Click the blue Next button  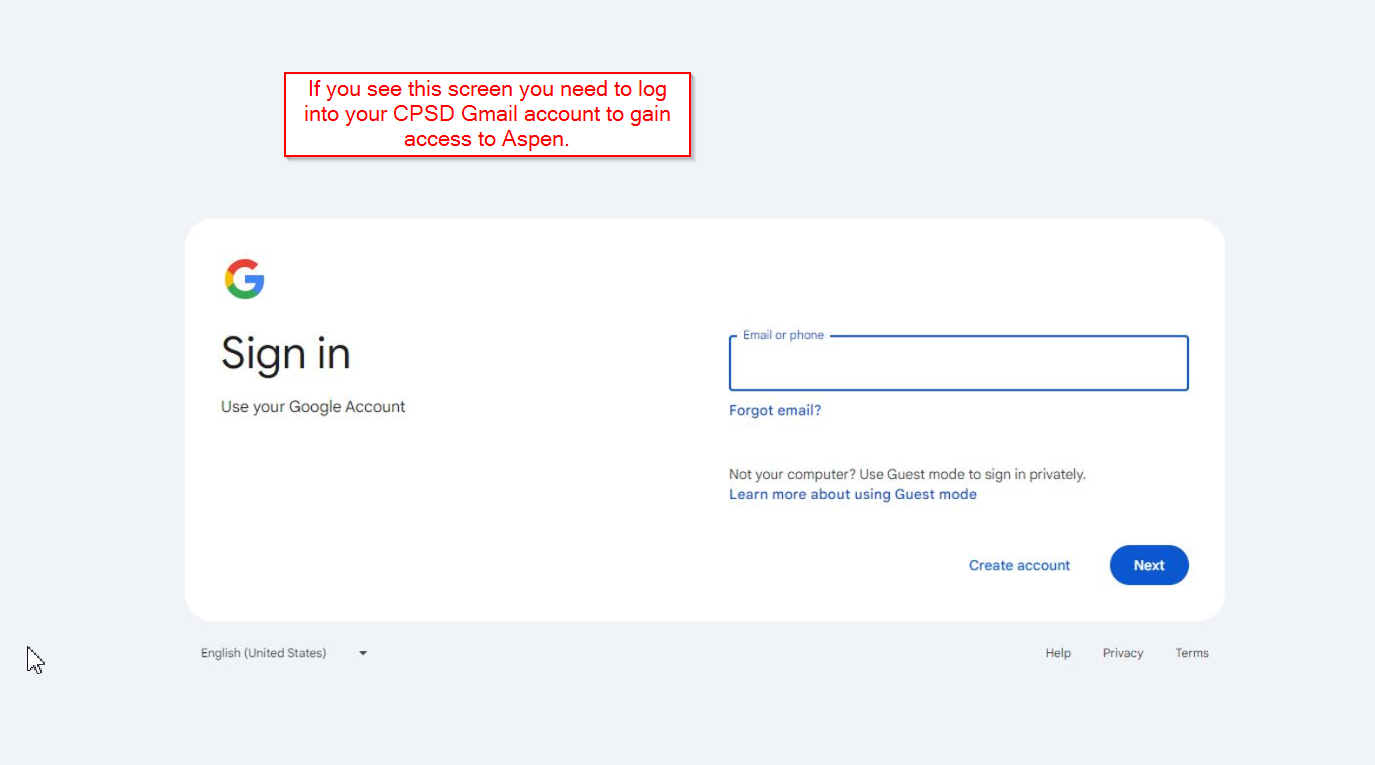(1148, 565)
